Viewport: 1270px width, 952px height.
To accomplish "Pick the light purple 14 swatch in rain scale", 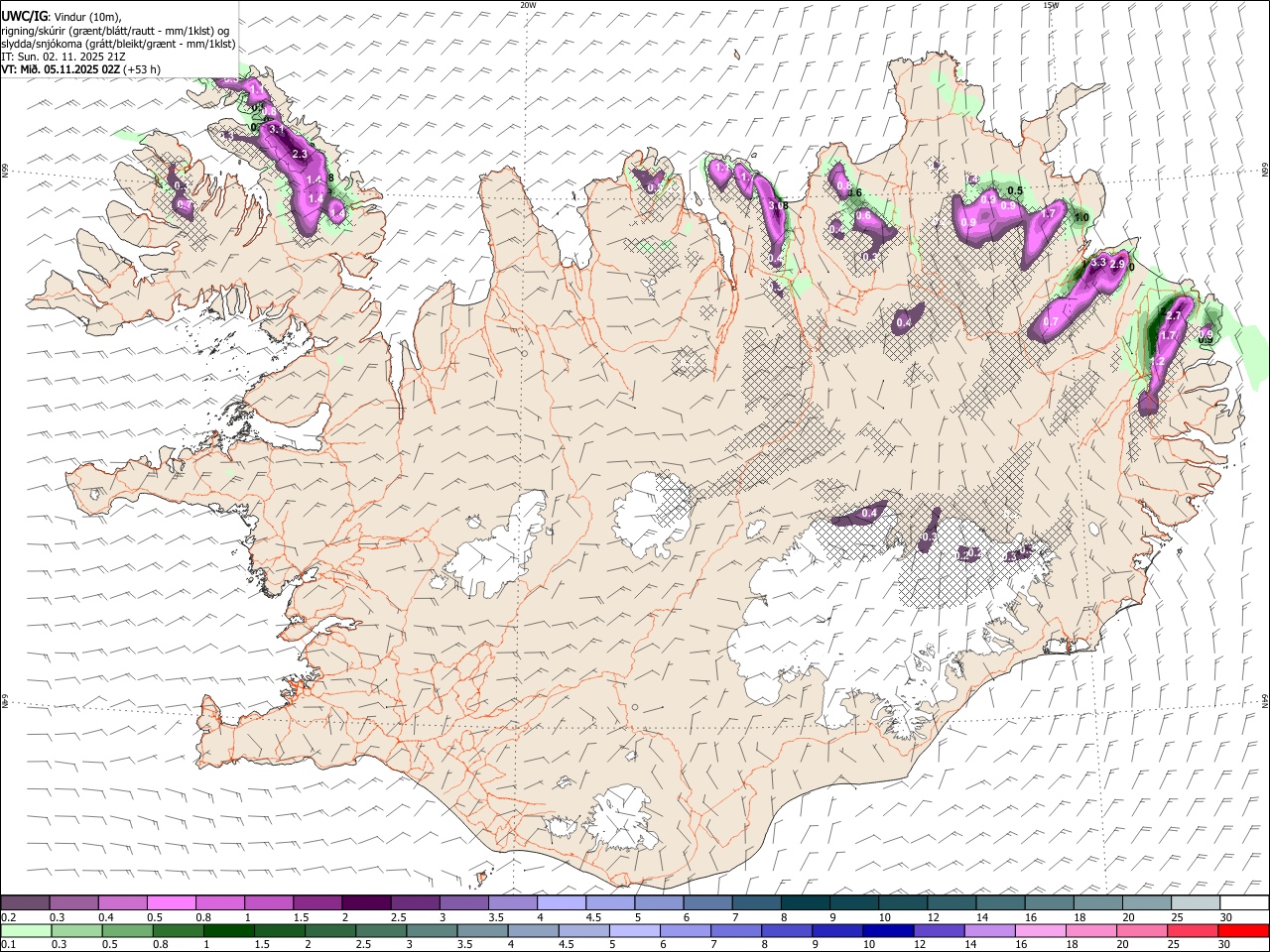I will point(988,930).
